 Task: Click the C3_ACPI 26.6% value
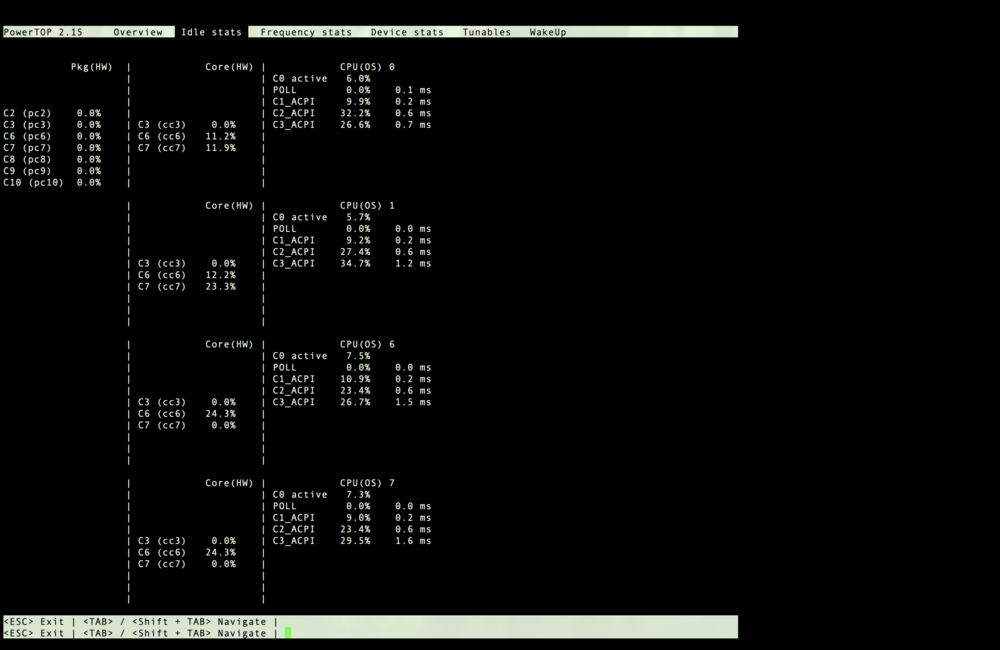click(355, 124)
